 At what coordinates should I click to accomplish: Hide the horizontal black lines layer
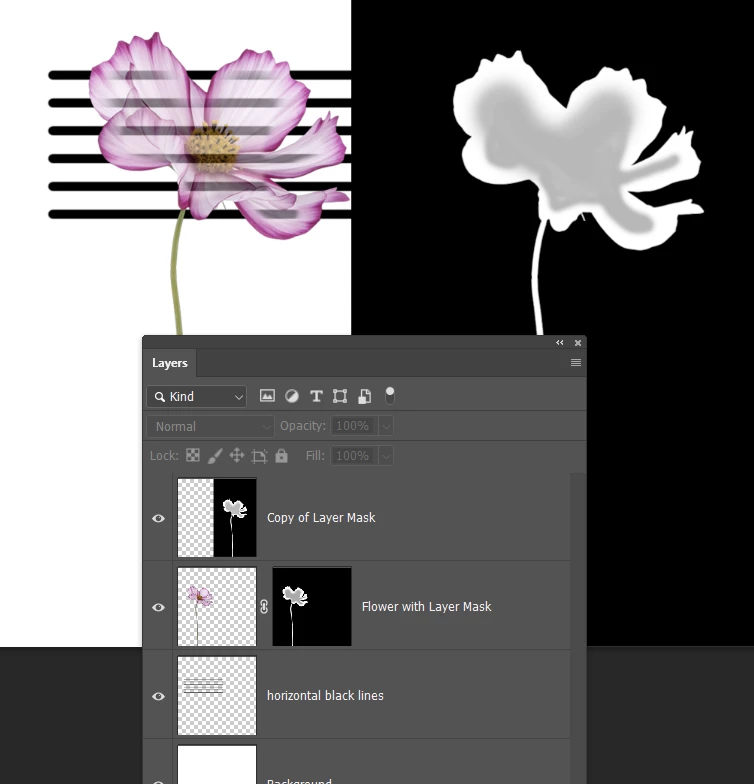pyautogui.click(x=158, y=696)
